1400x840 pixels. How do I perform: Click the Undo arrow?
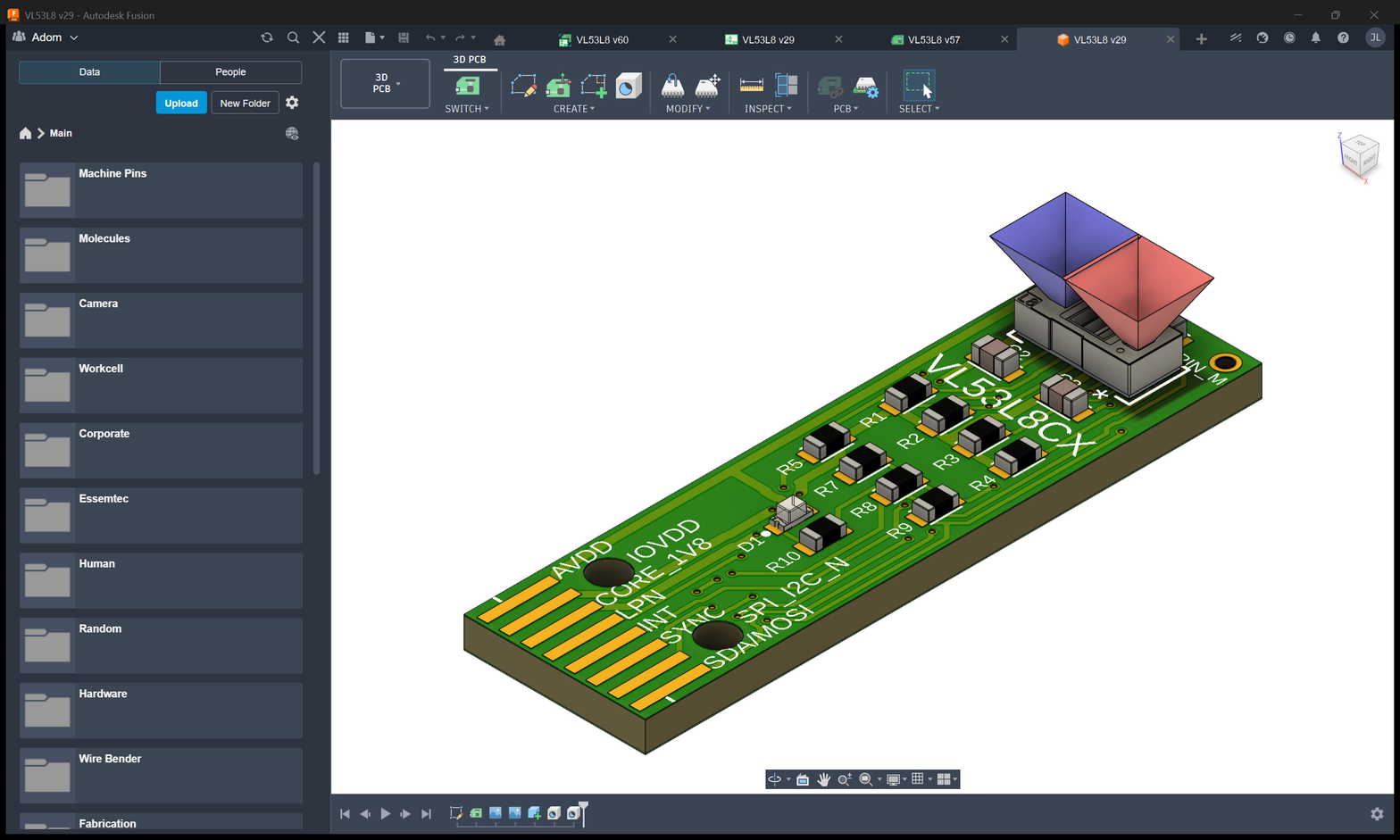pos(430,37)
